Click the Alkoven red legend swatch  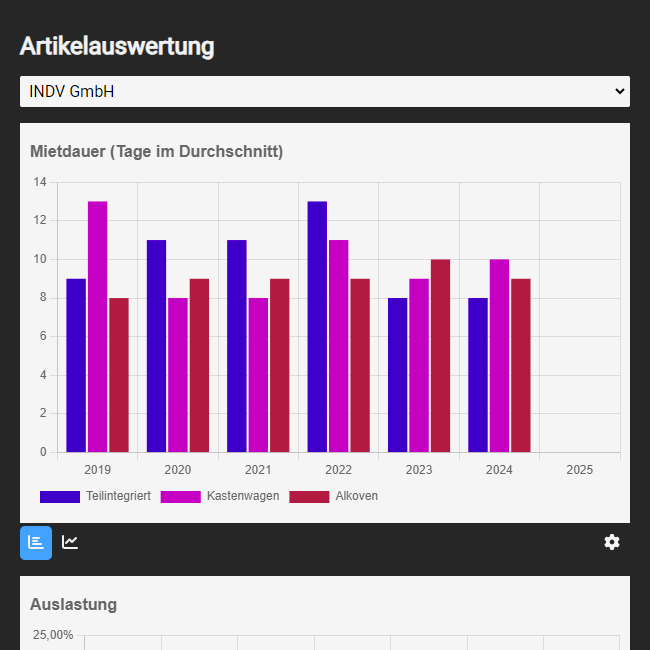[309, 497]
